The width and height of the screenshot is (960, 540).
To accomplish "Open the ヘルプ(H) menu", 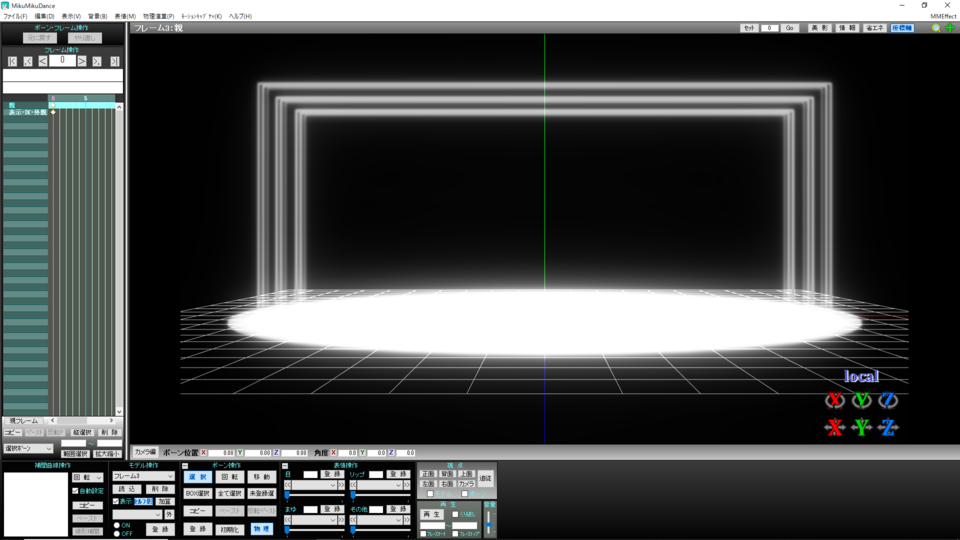I will tap(240, 17).
